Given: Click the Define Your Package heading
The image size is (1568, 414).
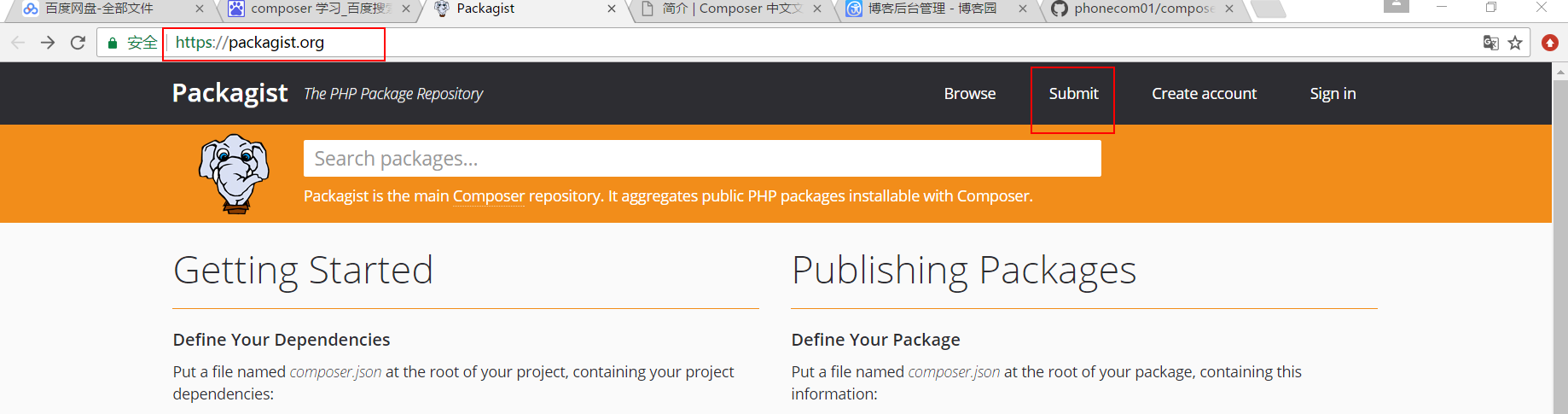Looking at the screenshot, I should 875,340.
